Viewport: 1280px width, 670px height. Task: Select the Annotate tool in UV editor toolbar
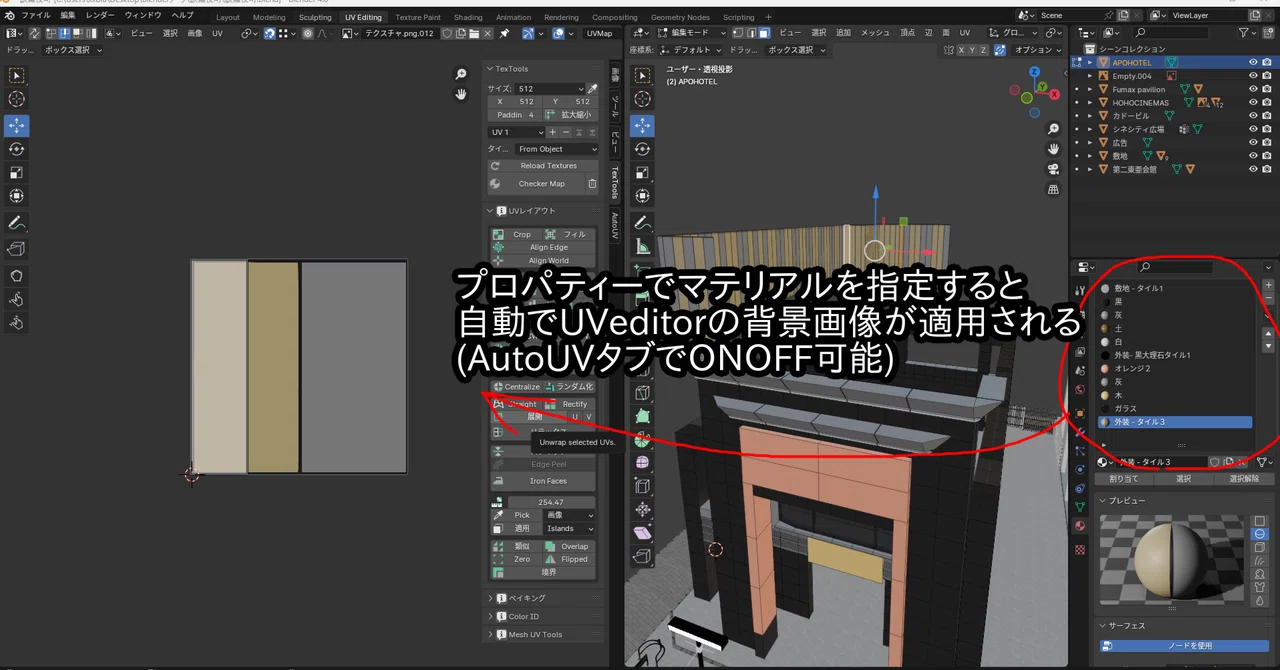16,222
